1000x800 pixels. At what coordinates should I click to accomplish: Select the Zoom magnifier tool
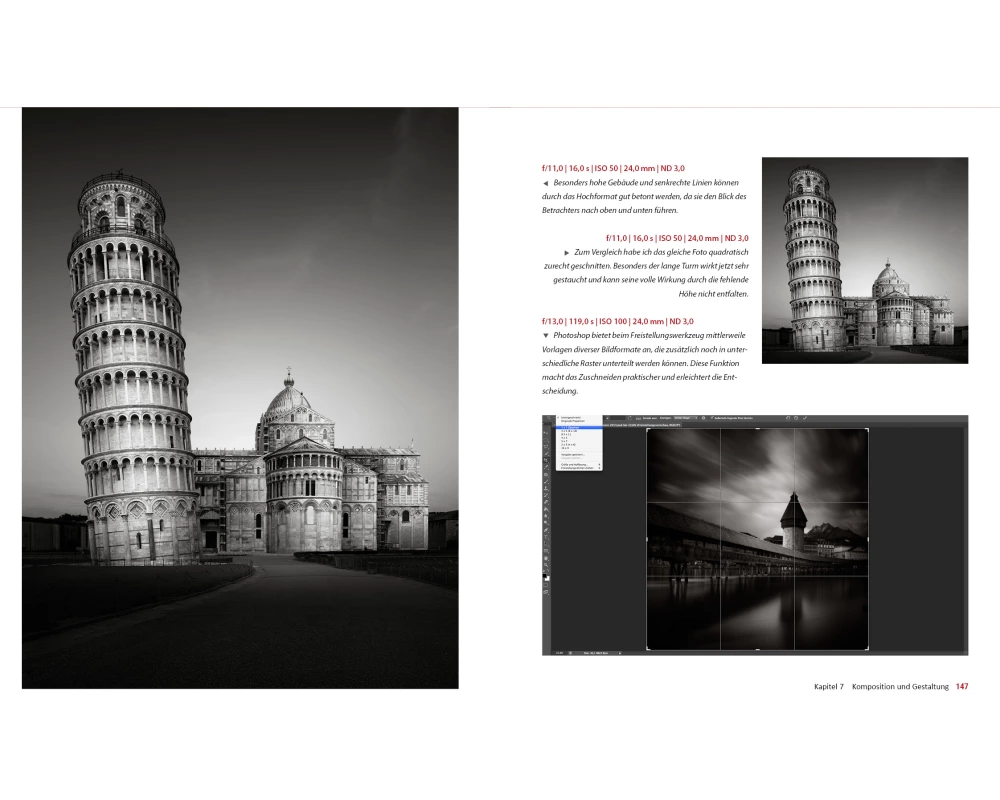[547, 565]
